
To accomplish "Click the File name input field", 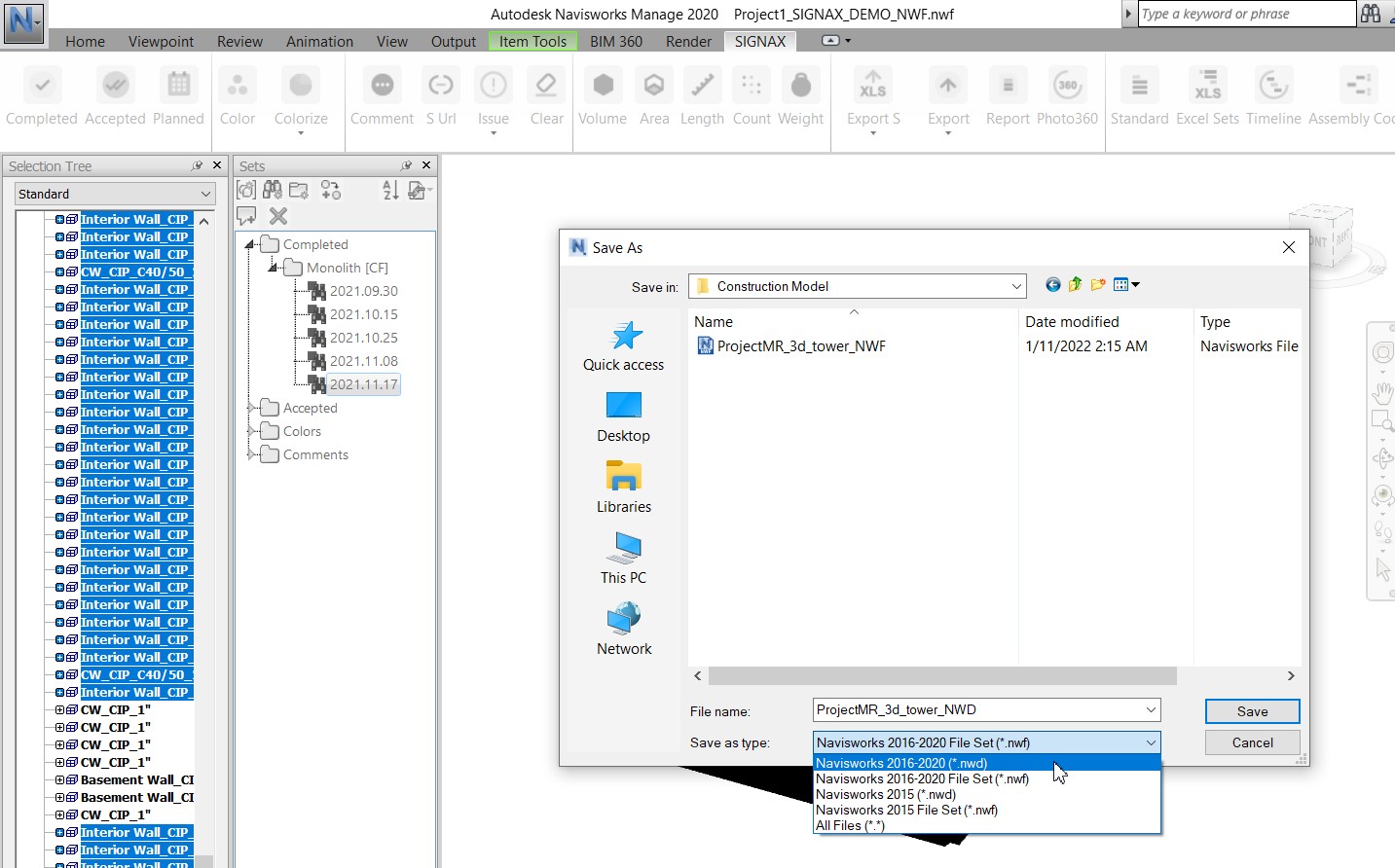I will [987, 710].
